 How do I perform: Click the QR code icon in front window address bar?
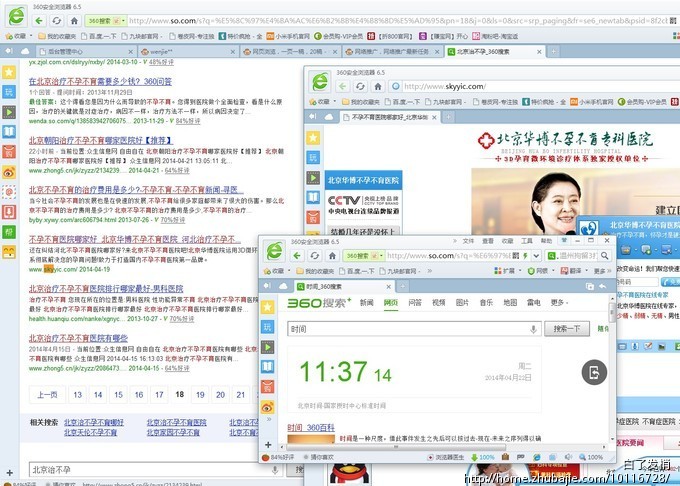[x=515, y=256]
